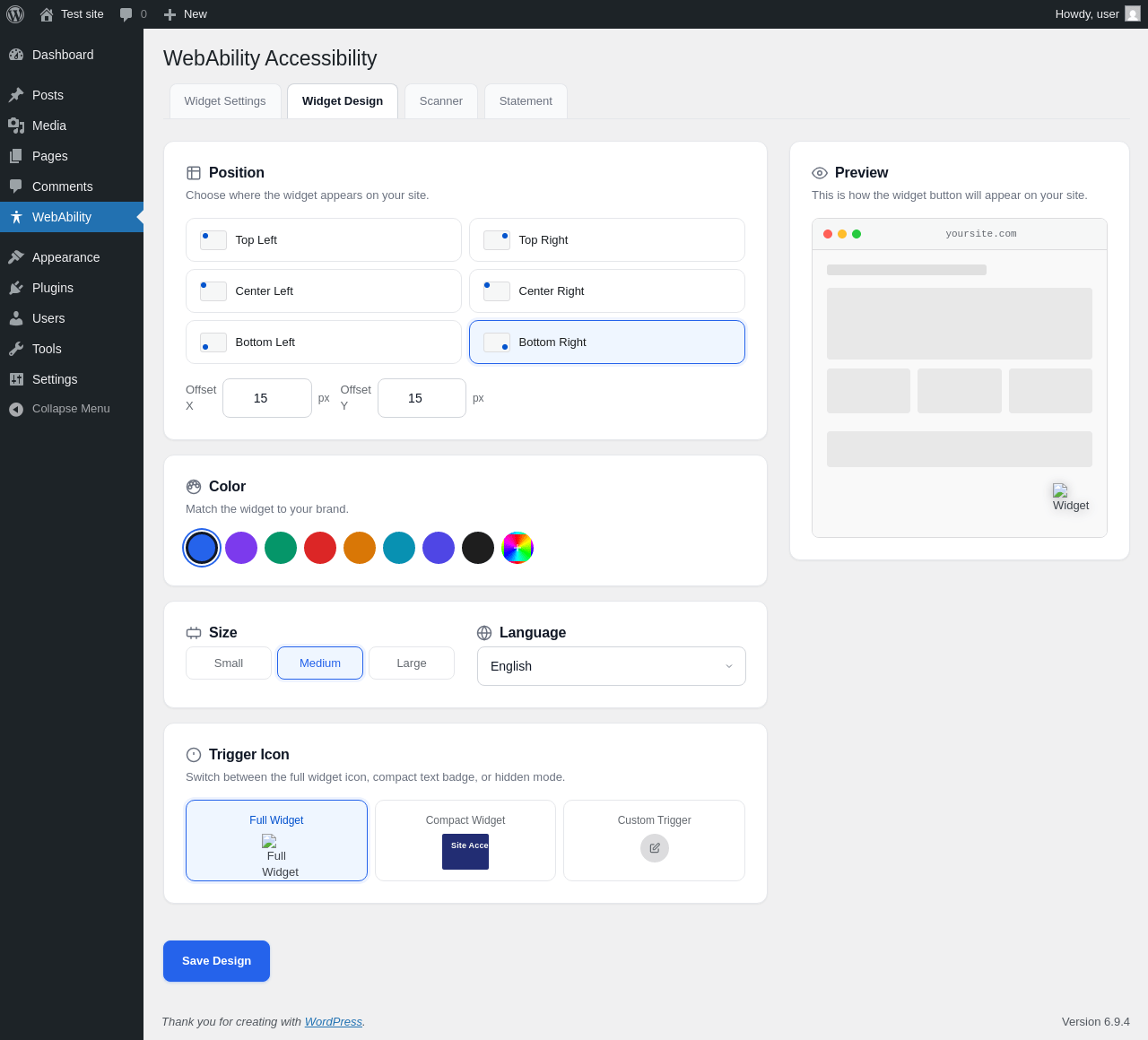
Task: Click the Plugins plug icon in sidebar
Action: click(x=16, y=288)
